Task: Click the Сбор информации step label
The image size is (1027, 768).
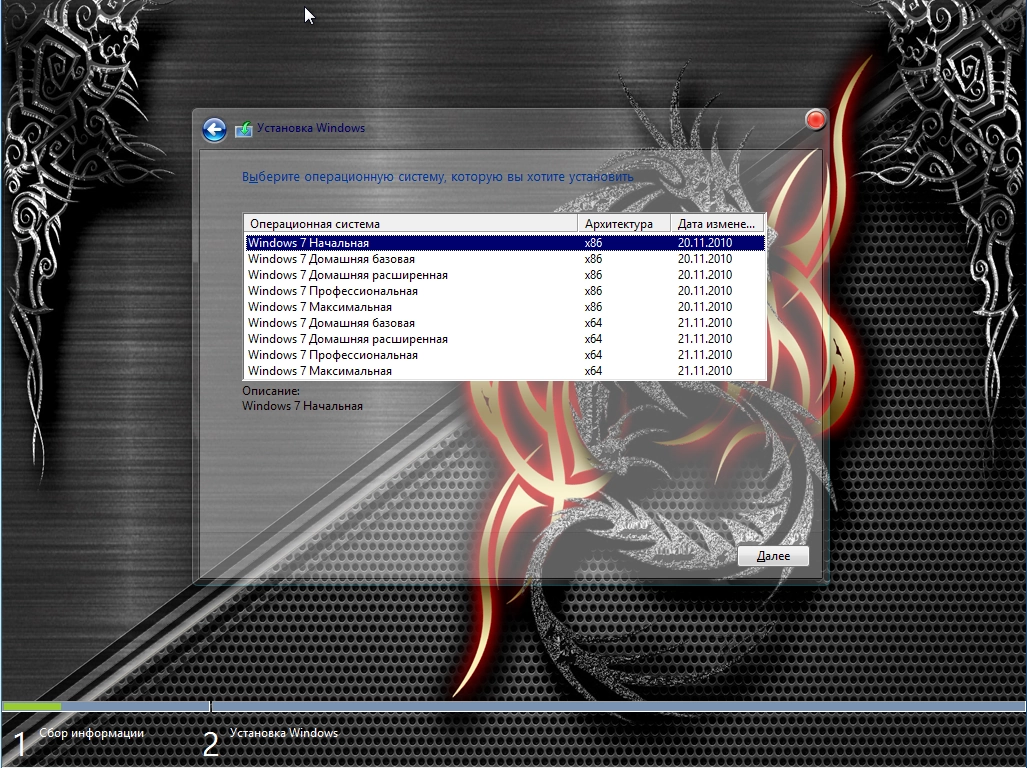Action: 91,733
